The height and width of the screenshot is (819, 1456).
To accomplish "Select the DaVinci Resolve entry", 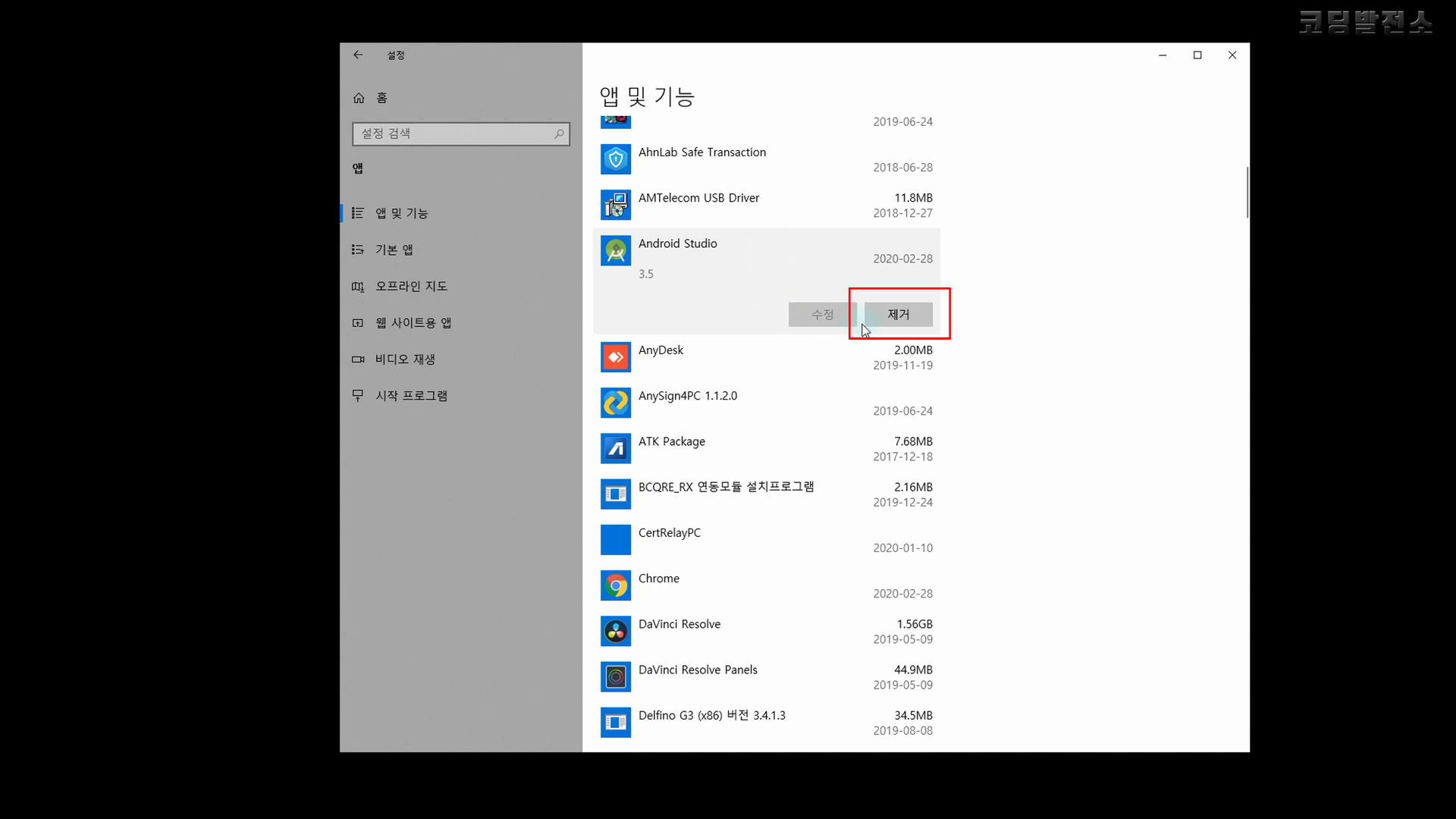I will tap(767, 631).
